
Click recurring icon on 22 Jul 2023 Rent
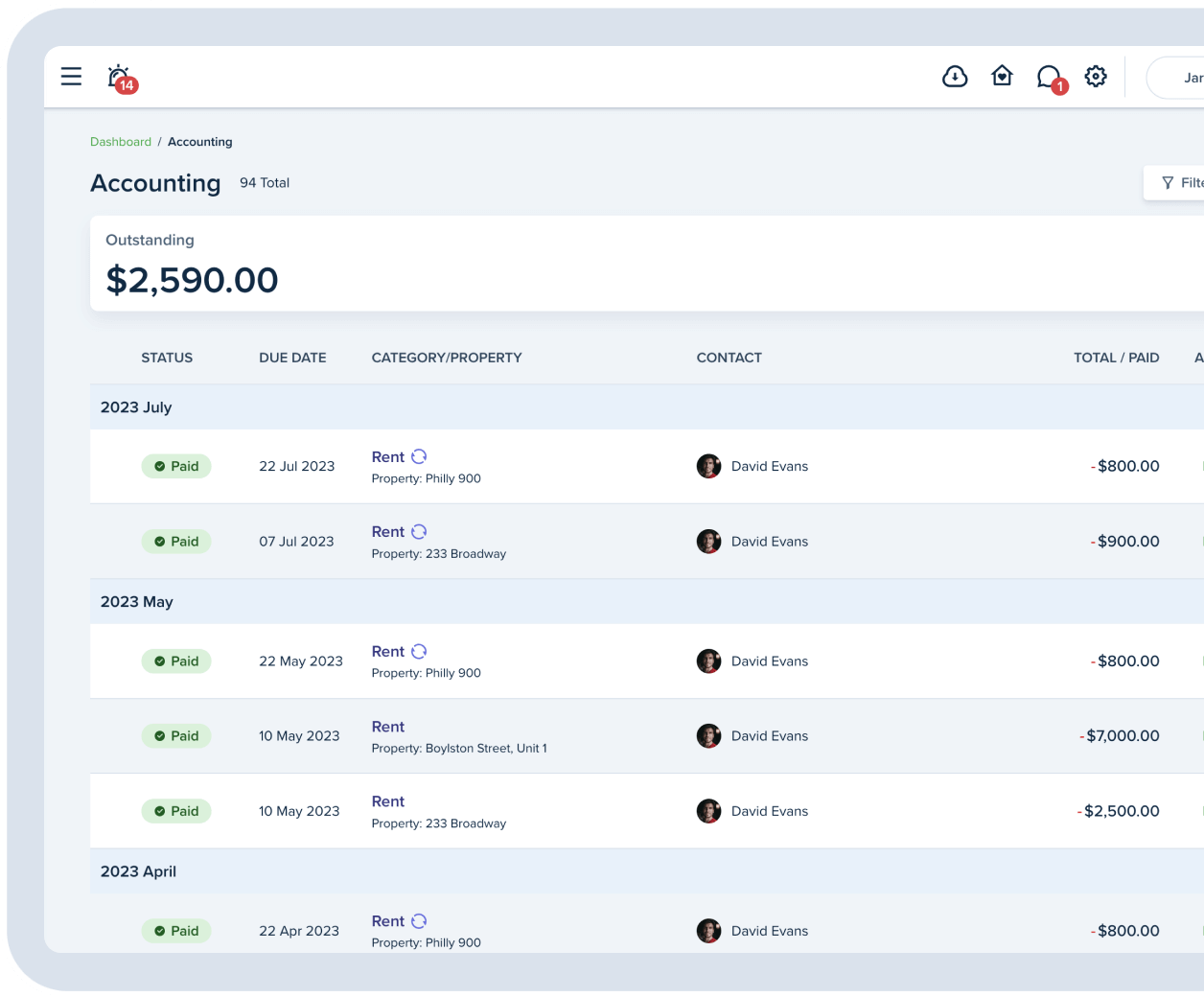(x=419, y=456)
